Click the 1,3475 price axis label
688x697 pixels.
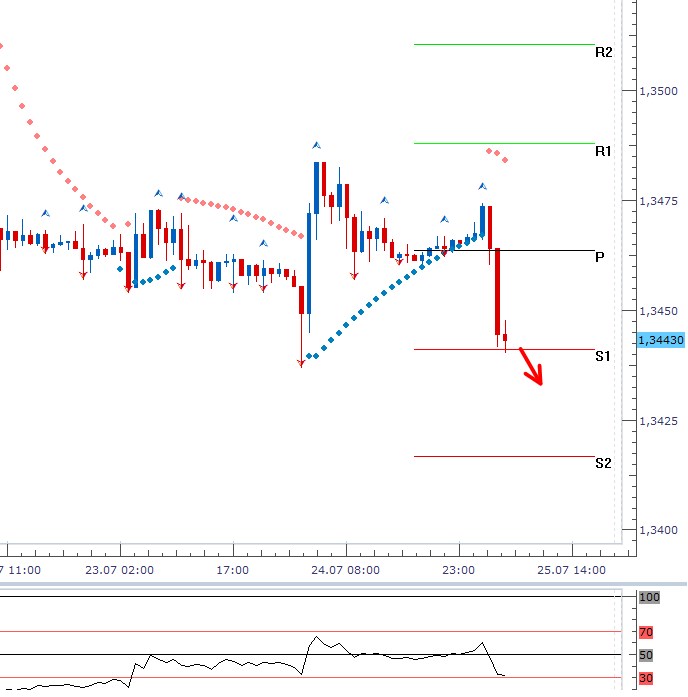click(x=658, y=201)
